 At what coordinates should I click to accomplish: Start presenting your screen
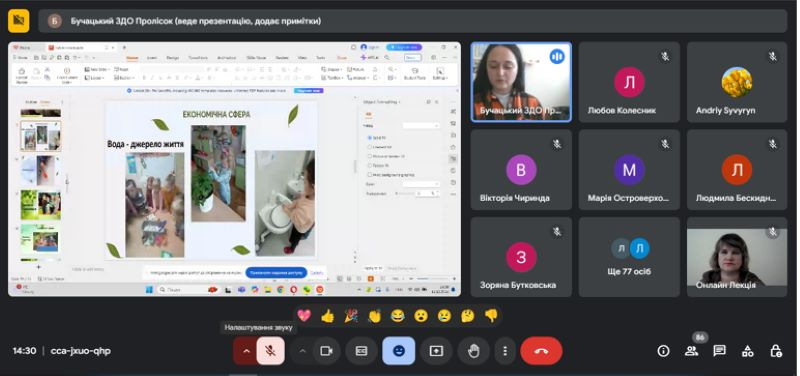coord(436,351)
